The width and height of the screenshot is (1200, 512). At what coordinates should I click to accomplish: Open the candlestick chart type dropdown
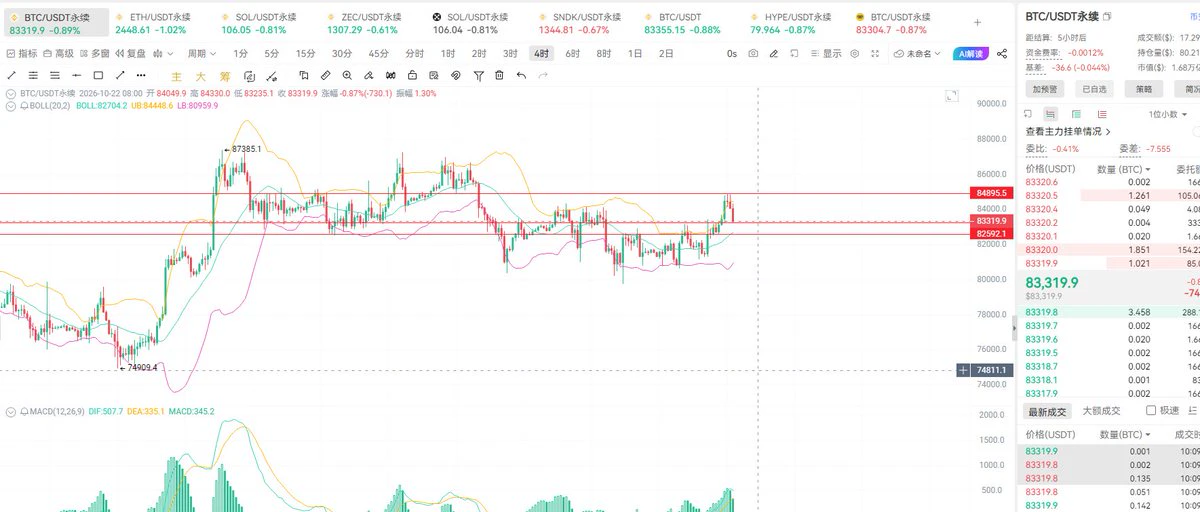pos(163,54)
